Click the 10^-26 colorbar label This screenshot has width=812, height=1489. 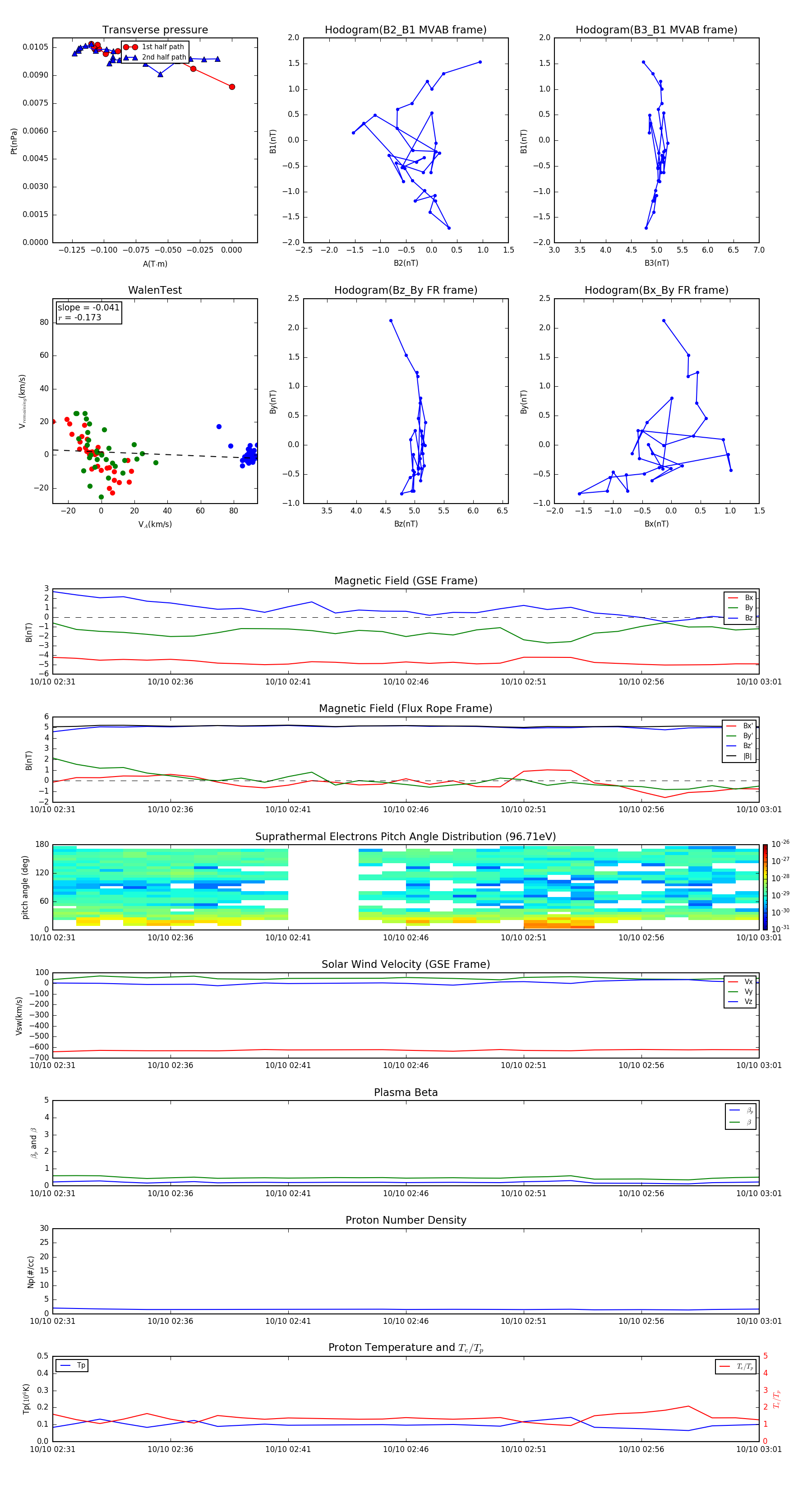coord(780,844)
